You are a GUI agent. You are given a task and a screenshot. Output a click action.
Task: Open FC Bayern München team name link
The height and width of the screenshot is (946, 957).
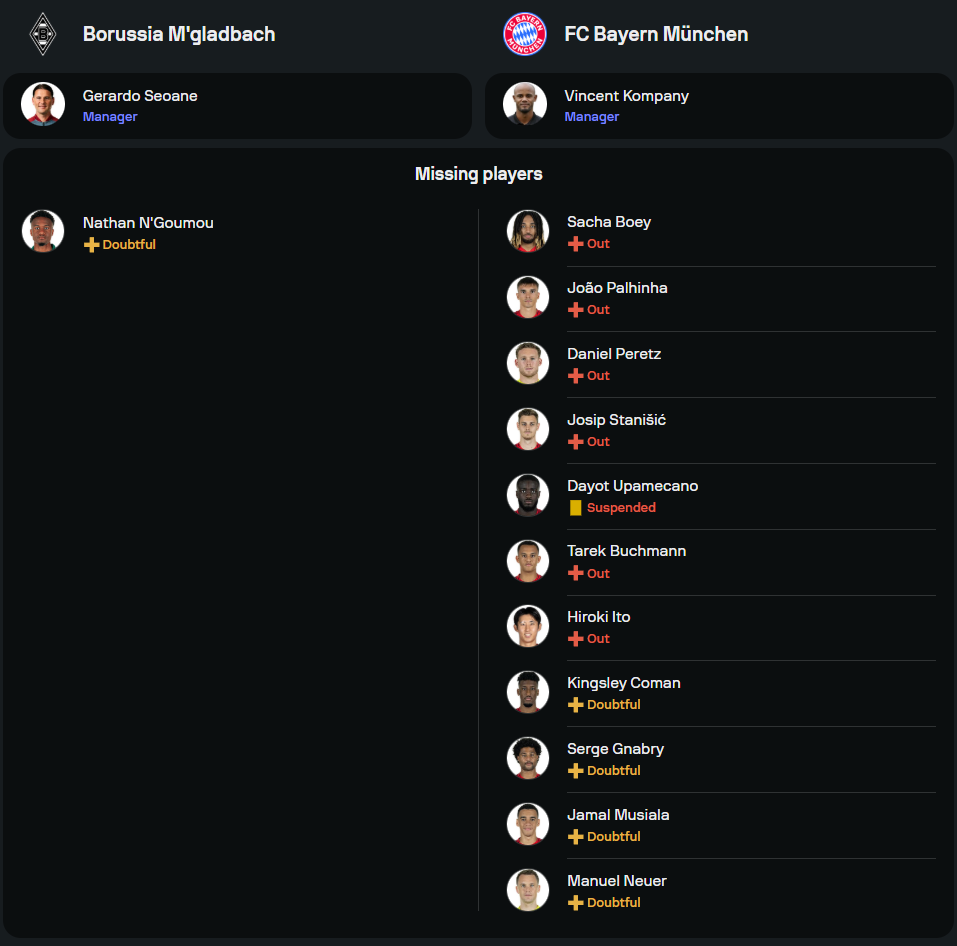[x=656, y=34]
